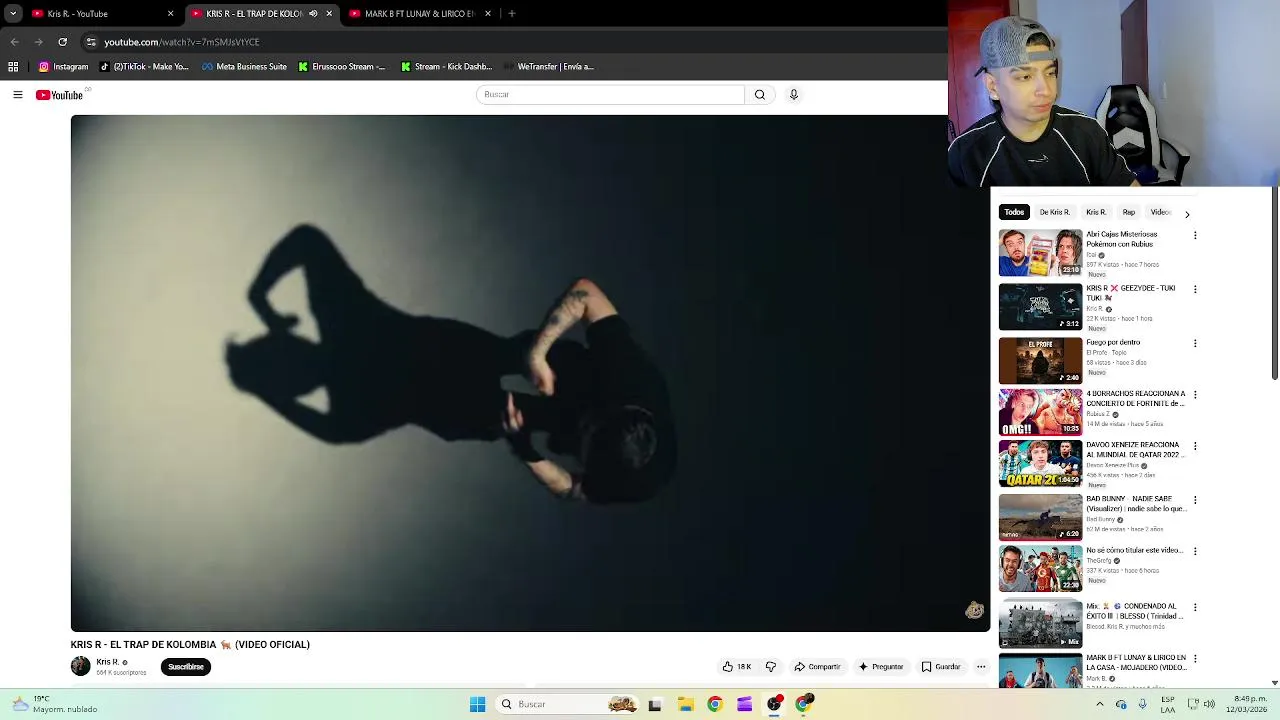The image size is (1280, 720).
Task: Show more filter chips with right arrow
Action: pos(1187,214)
